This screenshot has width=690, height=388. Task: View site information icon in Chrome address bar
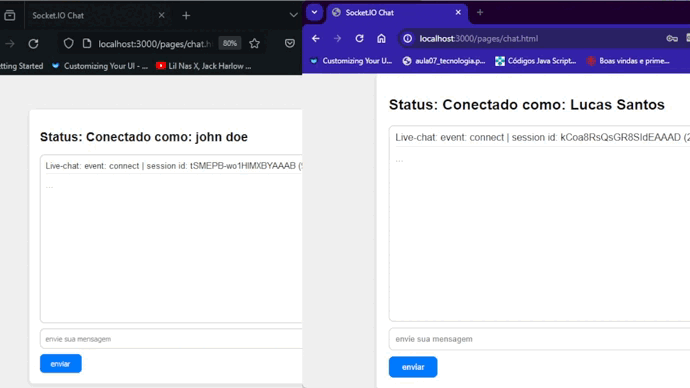tap(408, 39)
